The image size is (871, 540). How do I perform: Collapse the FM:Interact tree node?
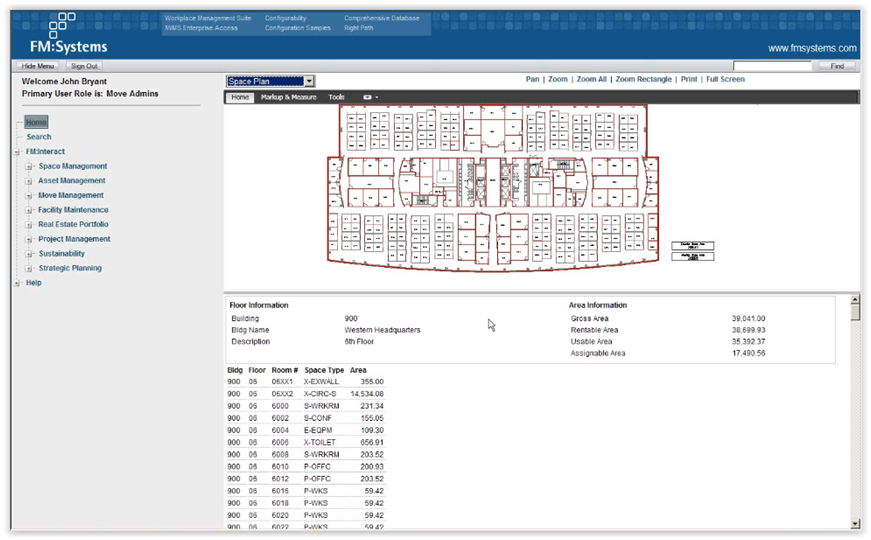click(17, 152)
